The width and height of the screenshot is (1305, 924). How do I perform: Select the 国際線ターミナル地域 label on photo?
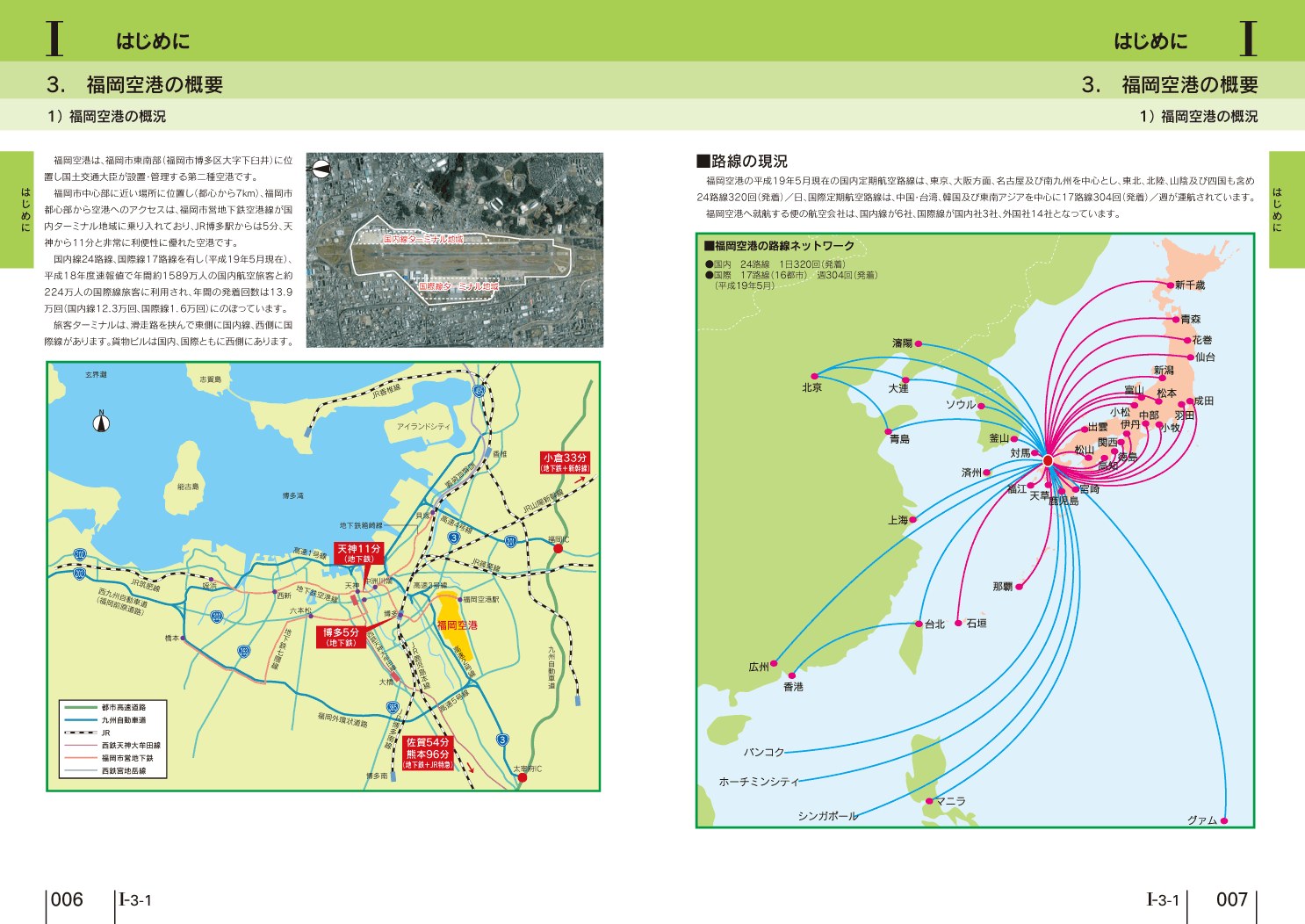tap(458, 286)
